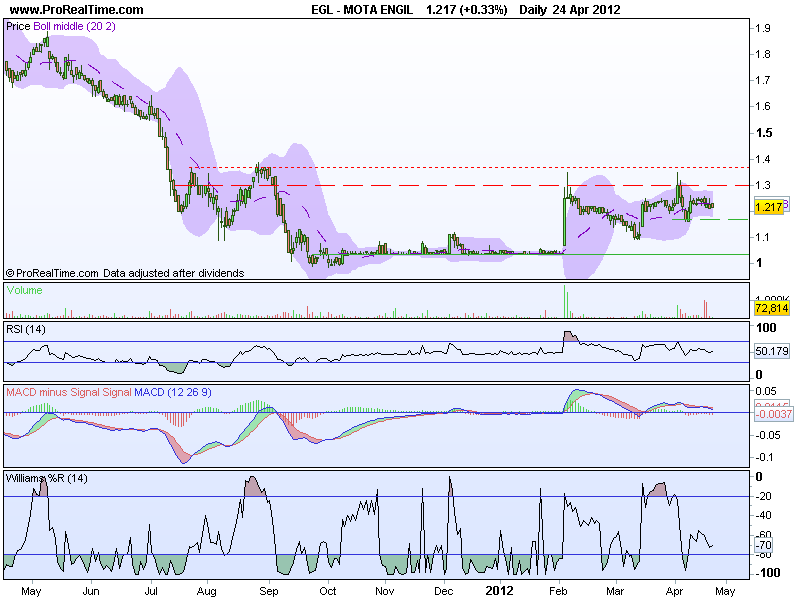Click the Sep label on the time axis
This screenshot has height=600, width=800.
(269, 591)
